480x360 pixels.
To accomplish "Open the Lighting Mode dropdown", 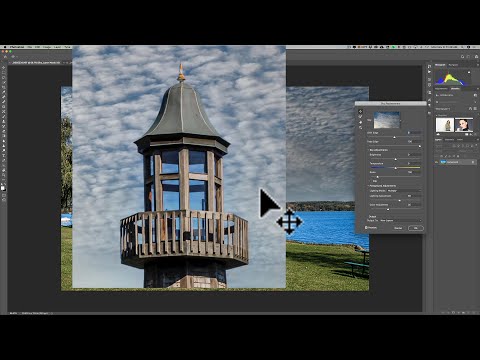I will click(404, 191).
